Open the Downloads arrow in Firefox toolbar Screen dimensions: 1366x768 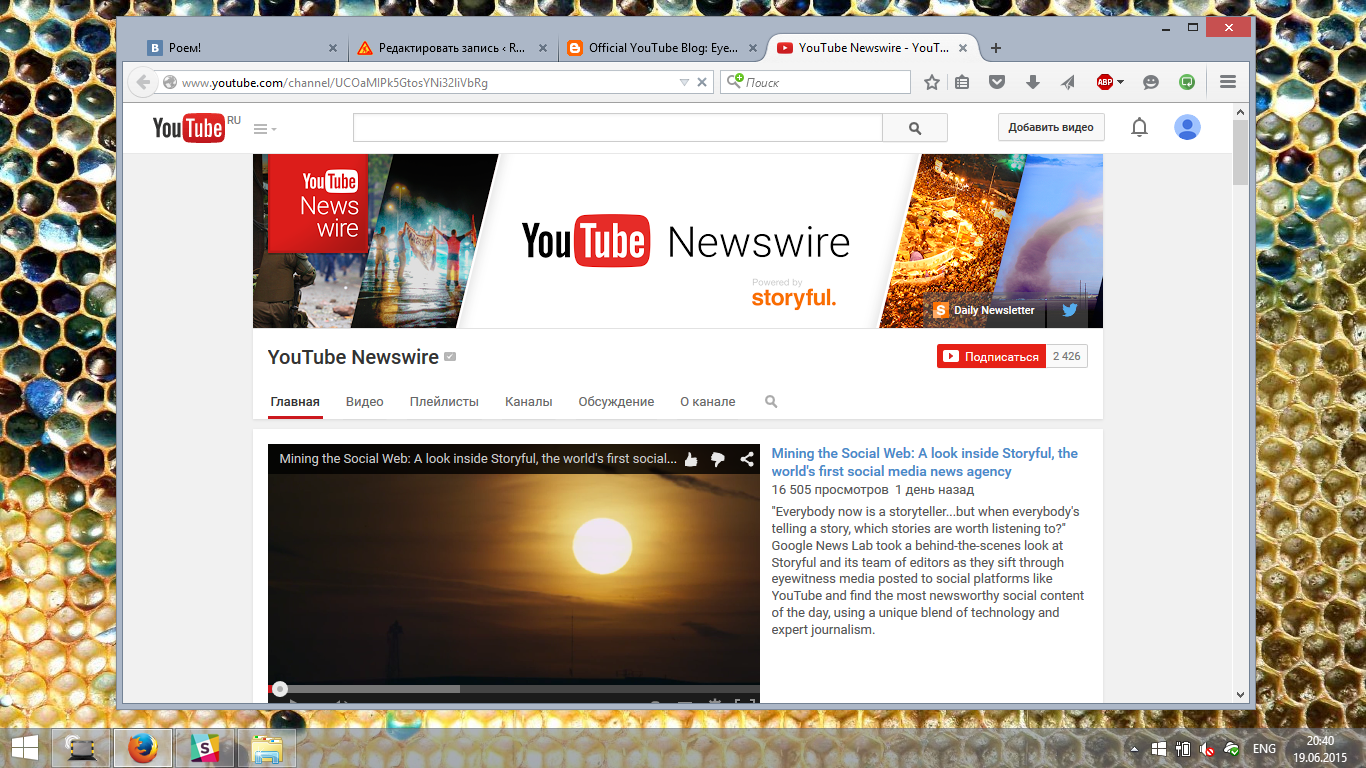(1032, 81)
